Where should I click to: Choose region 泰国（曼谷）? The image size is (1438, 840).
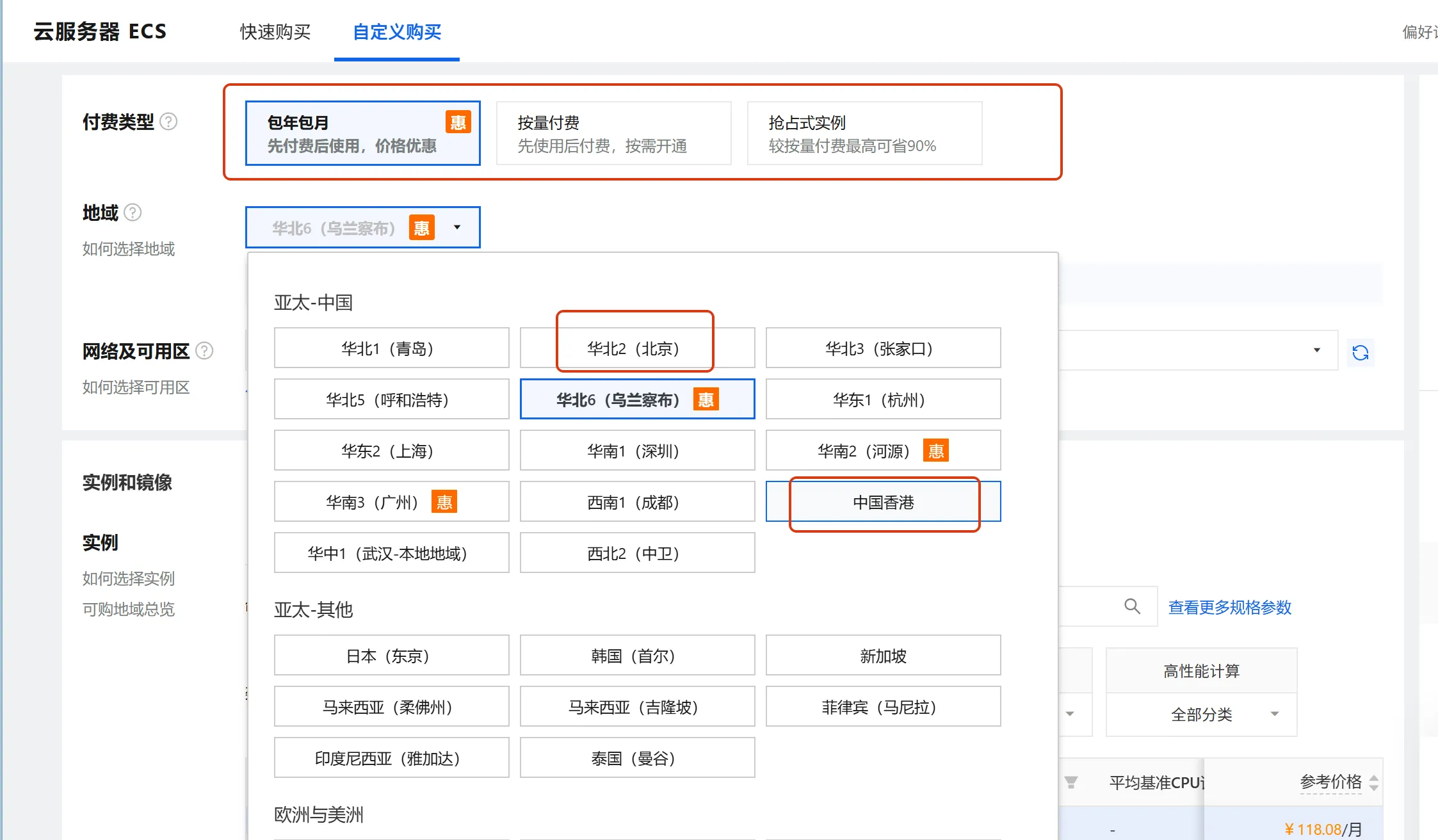pyautogui.click(x=638, y=758)
